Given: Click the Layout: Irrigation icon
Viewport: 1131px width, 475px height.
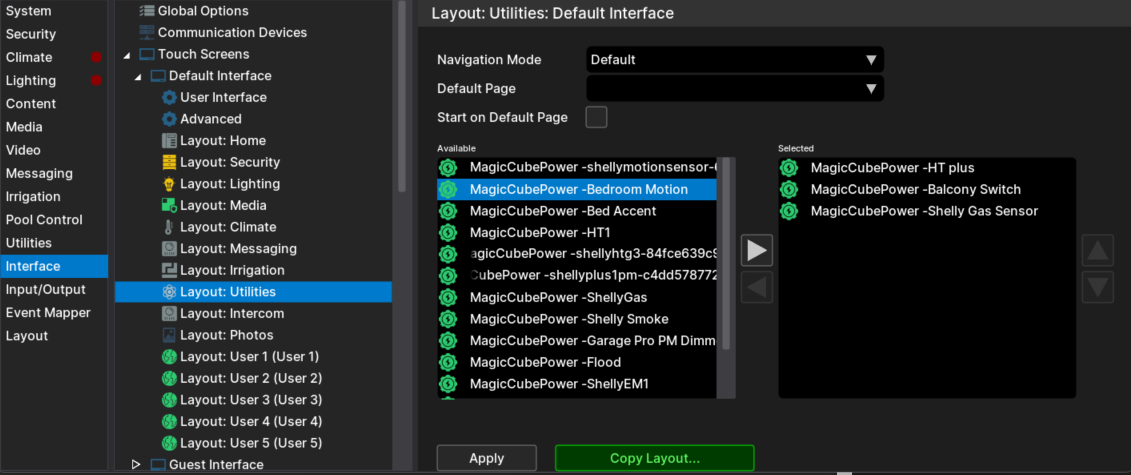Looking at the screenshot, I should point(169,270).
